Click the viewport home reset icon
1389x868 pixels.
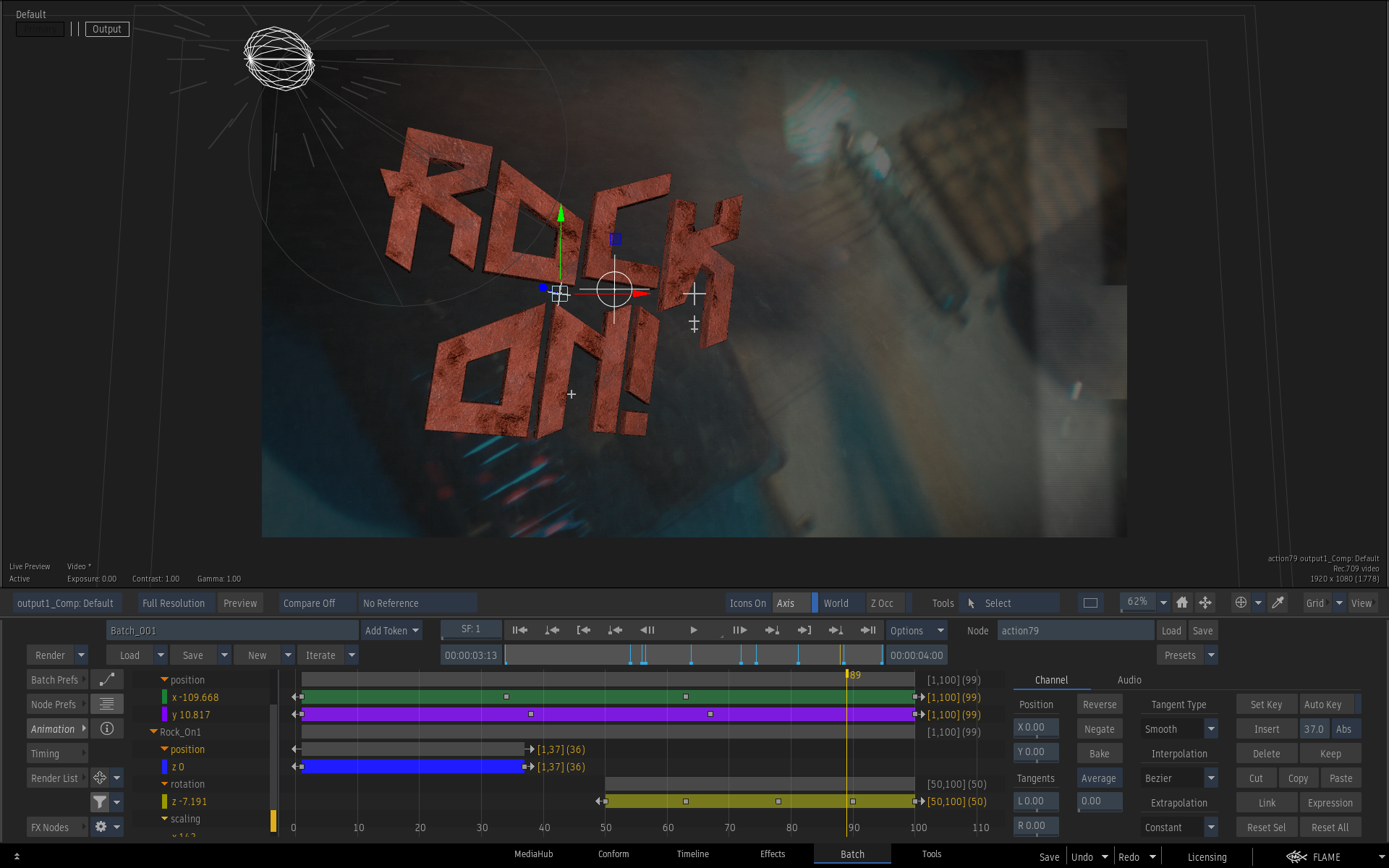click(1182, 603)
